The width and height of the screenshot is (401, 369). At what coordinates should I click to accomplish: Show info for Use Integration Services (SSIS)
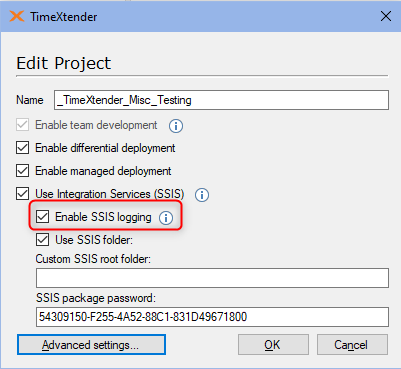[202, 195]
